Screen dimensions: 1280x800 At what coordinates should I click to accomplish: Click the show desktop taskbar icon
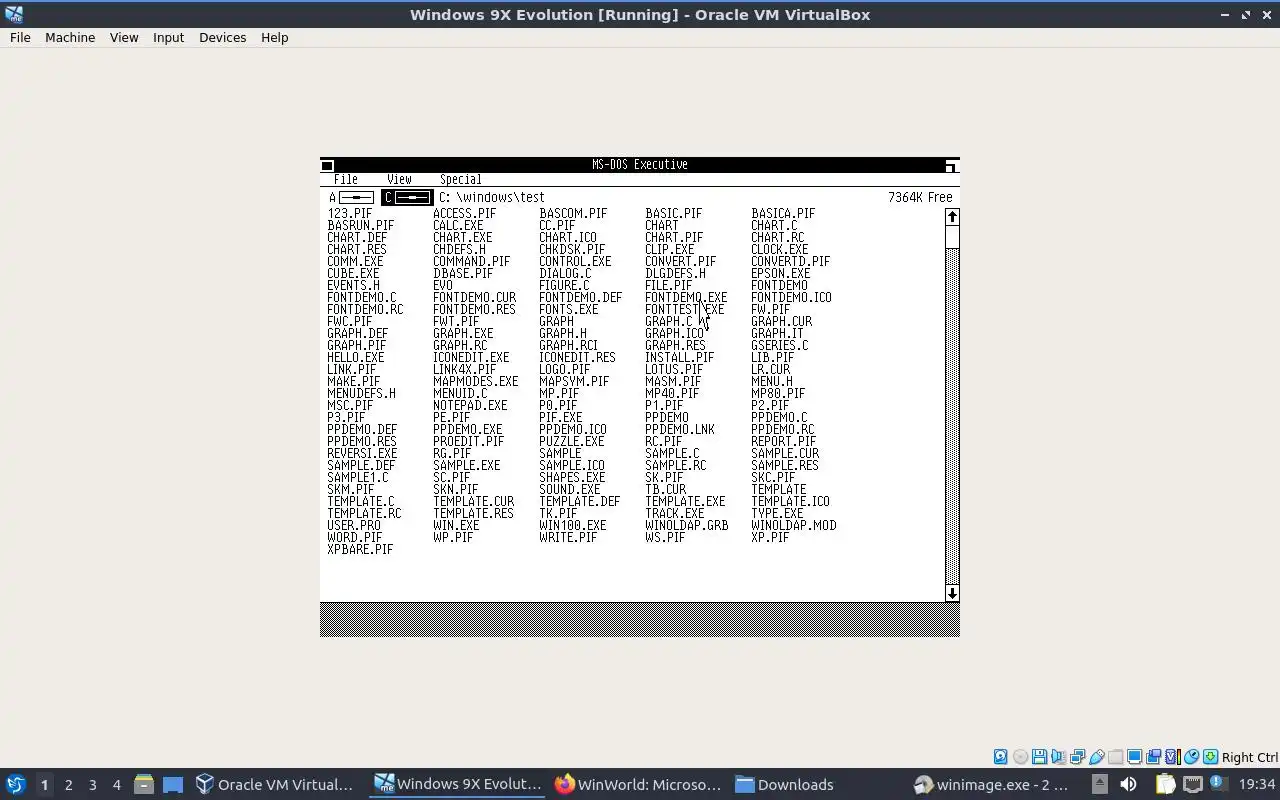[173, 784]
